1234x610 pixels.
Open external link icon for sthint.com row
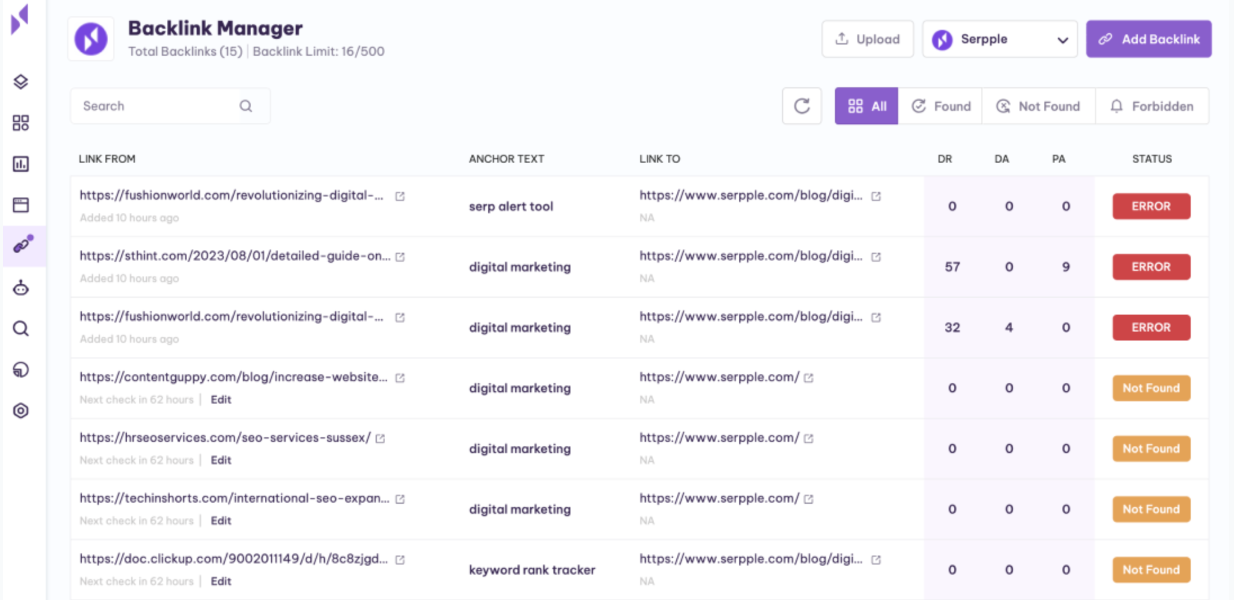400,257
